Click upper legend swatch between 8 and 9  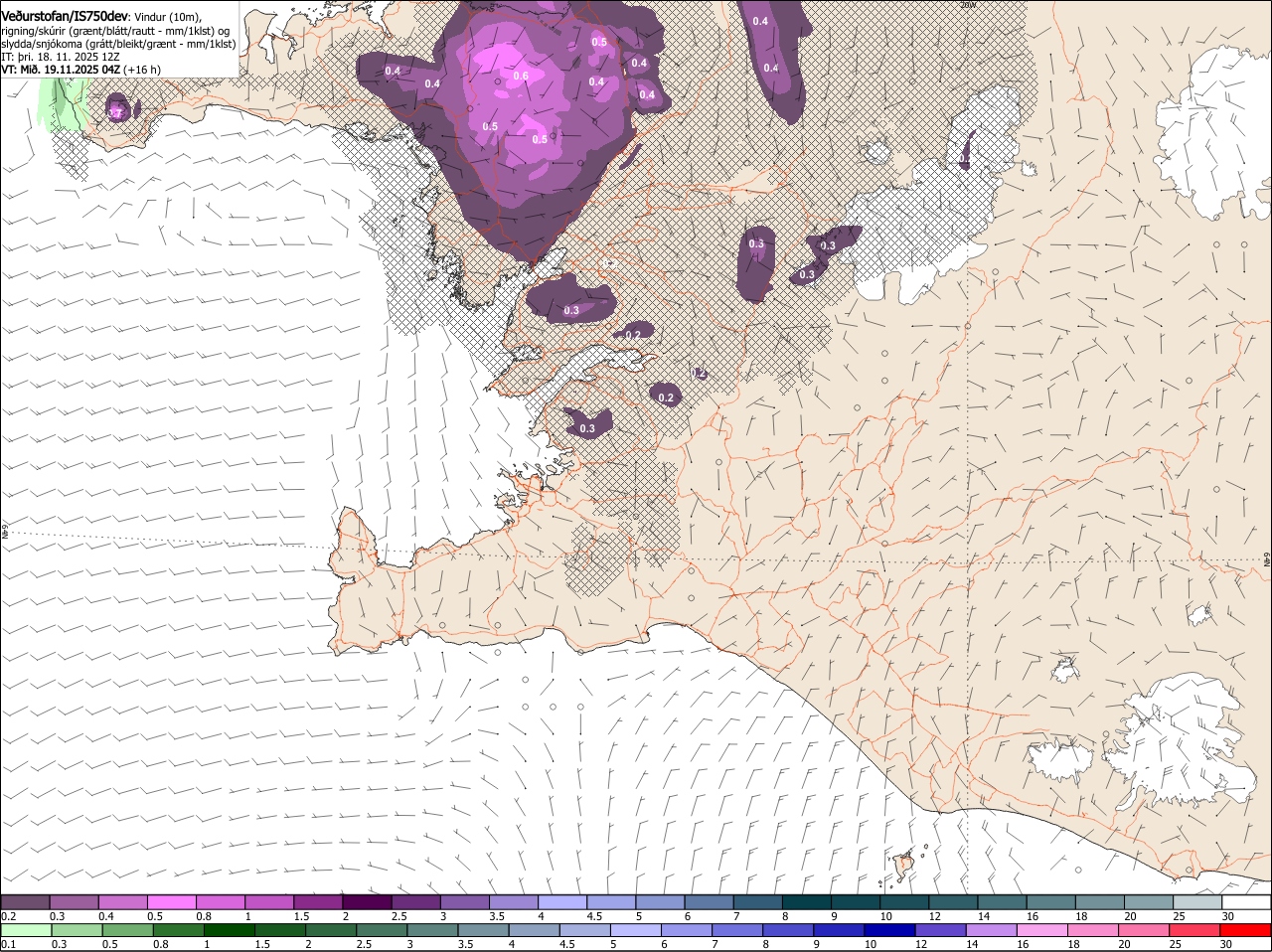(x=806, y=902)
